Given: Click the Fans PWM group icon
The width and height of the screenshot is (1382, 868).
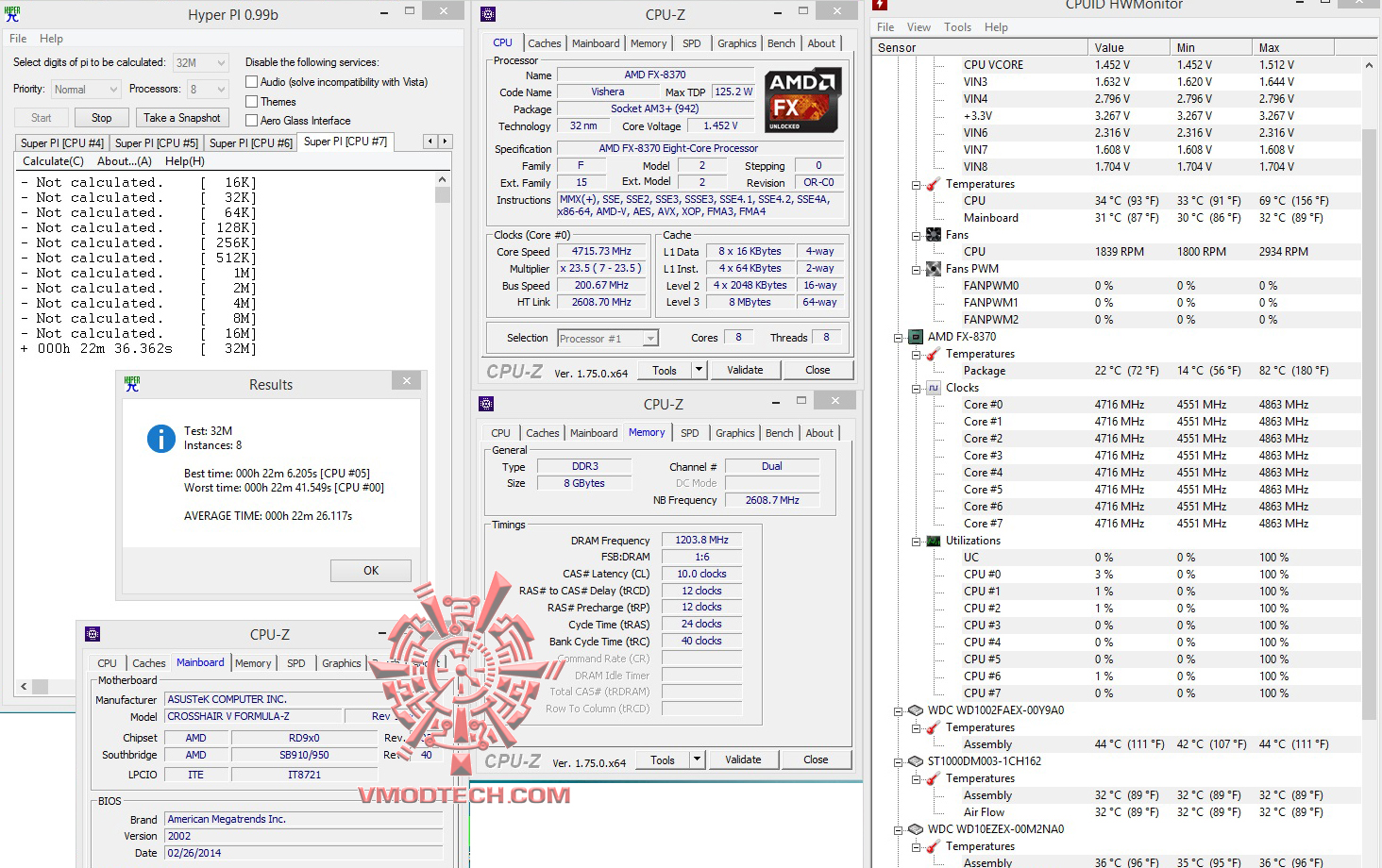Looking at the screenshot, I should coord(933,269).
